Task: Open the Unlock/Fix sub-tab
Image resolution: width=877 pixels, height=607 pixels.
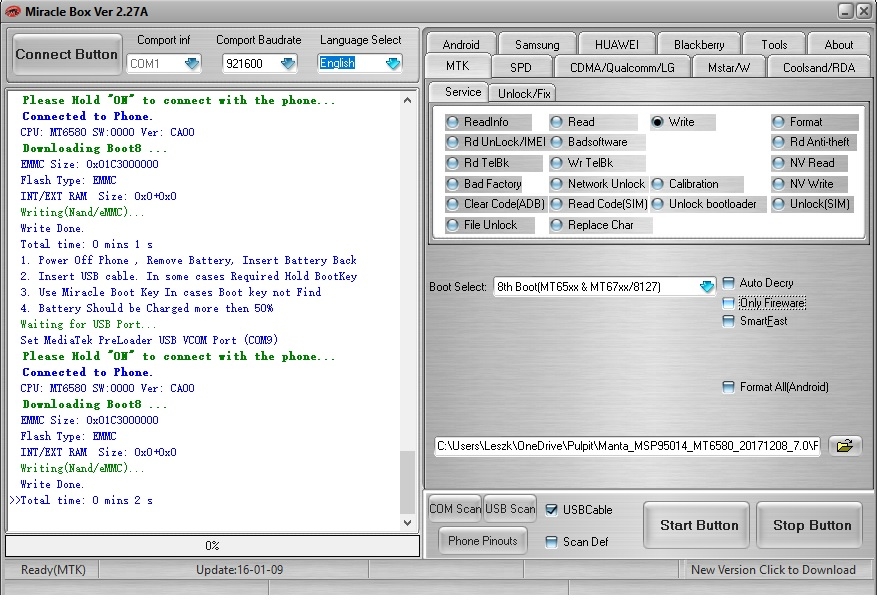Action: click(524, 93)
